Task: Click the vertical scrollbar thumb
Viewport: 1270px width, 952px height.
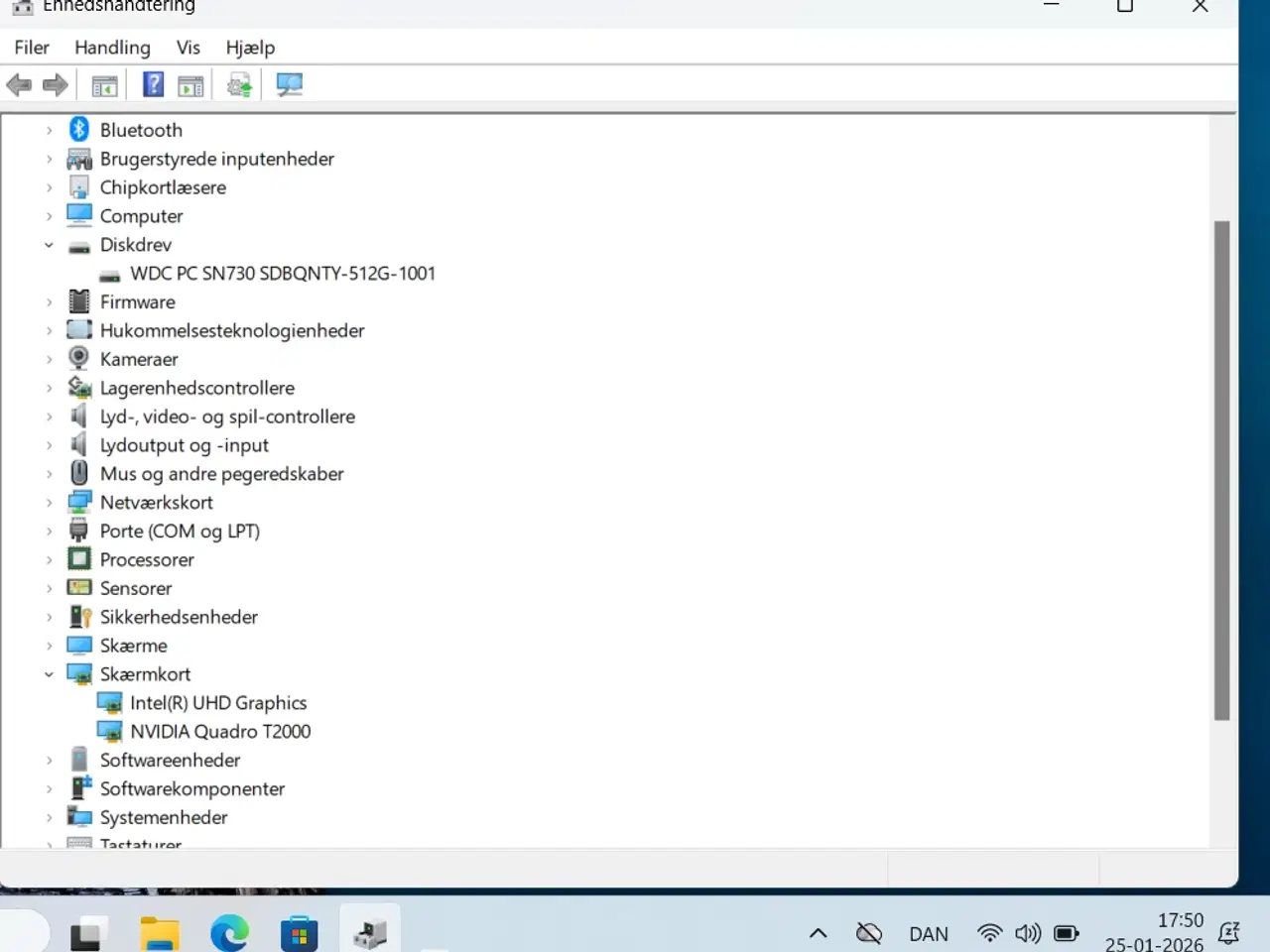Action: tap(1221, 470)
